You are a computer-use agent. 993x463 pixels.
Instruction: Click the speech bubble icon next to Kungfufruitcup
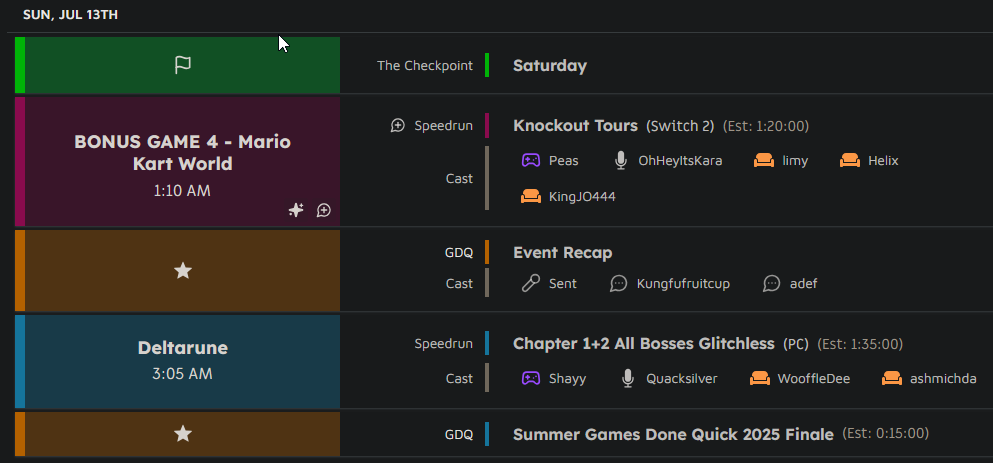point(618,283)
